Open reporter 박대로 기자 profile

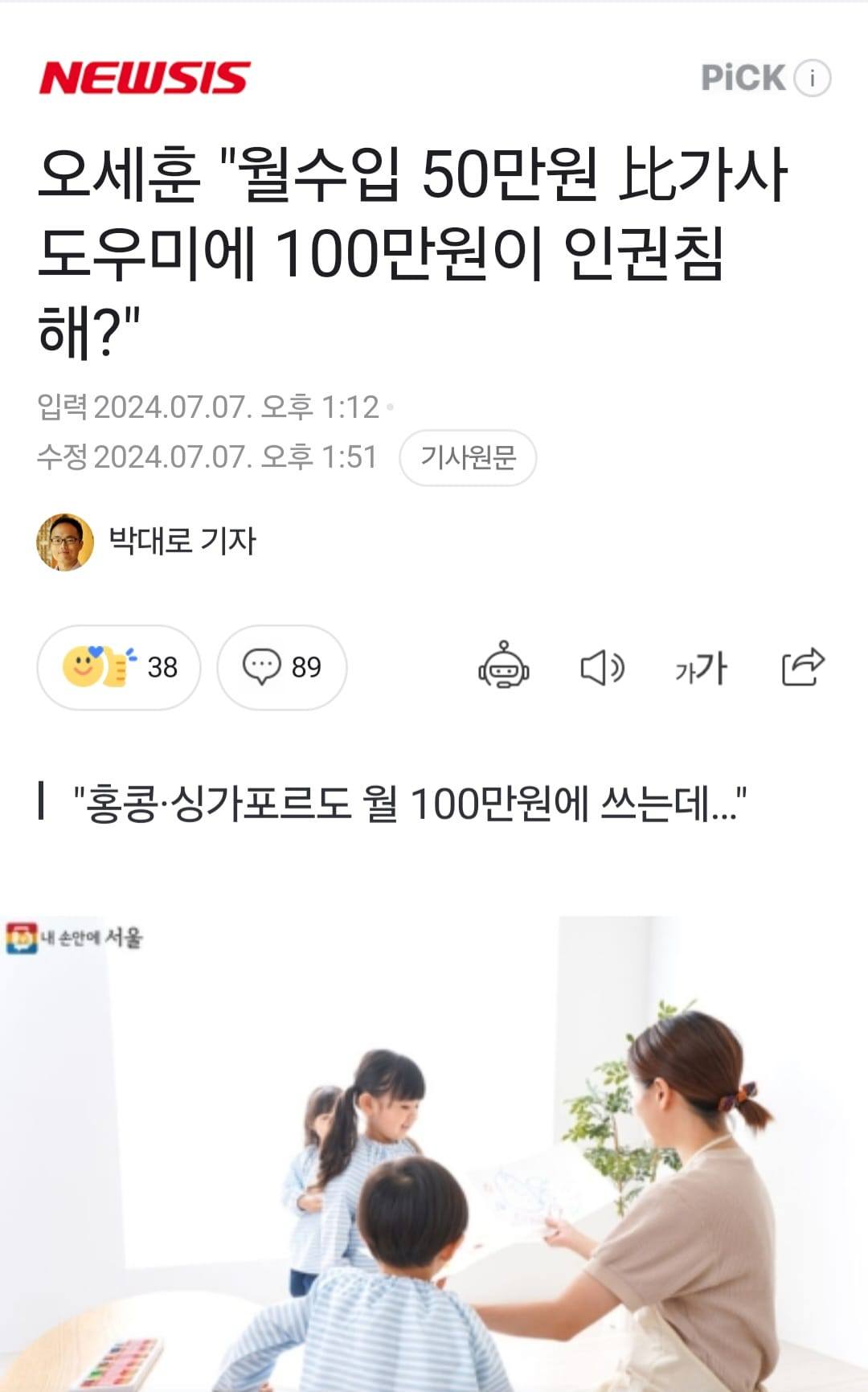click(x=182, y=540)
